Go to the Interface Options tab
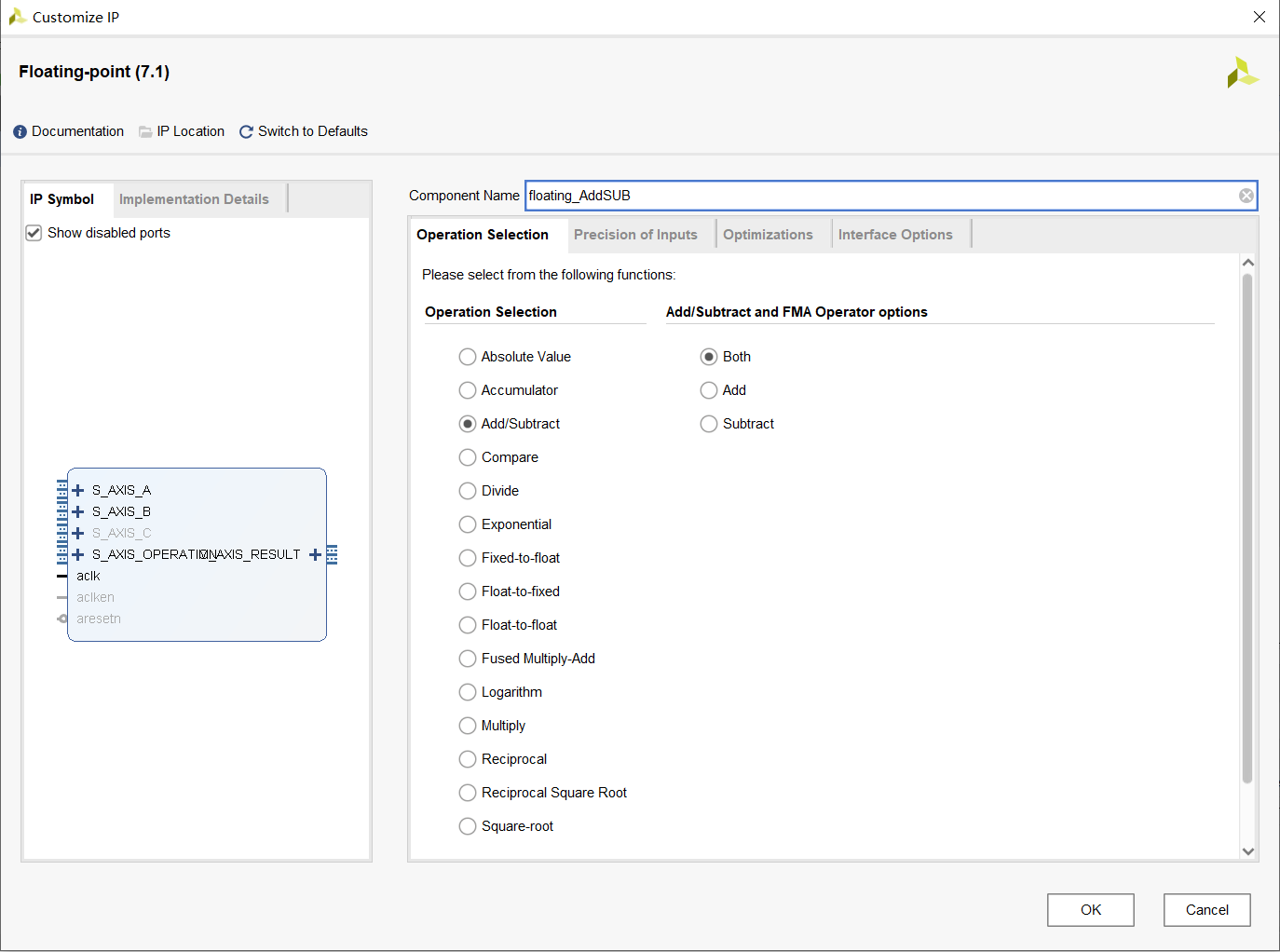 [x=894, y=235]
